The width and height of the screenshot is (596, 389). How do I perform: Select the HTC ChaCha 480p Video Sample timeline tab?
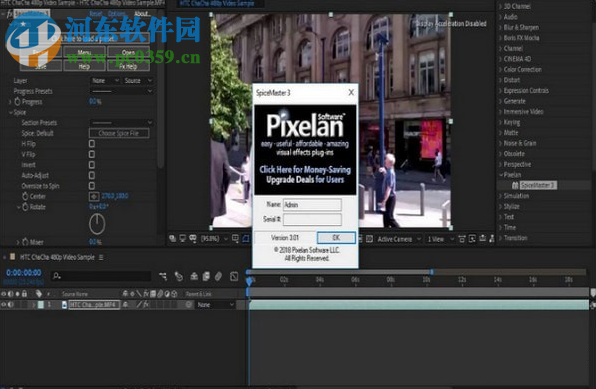tap(57, 257)
